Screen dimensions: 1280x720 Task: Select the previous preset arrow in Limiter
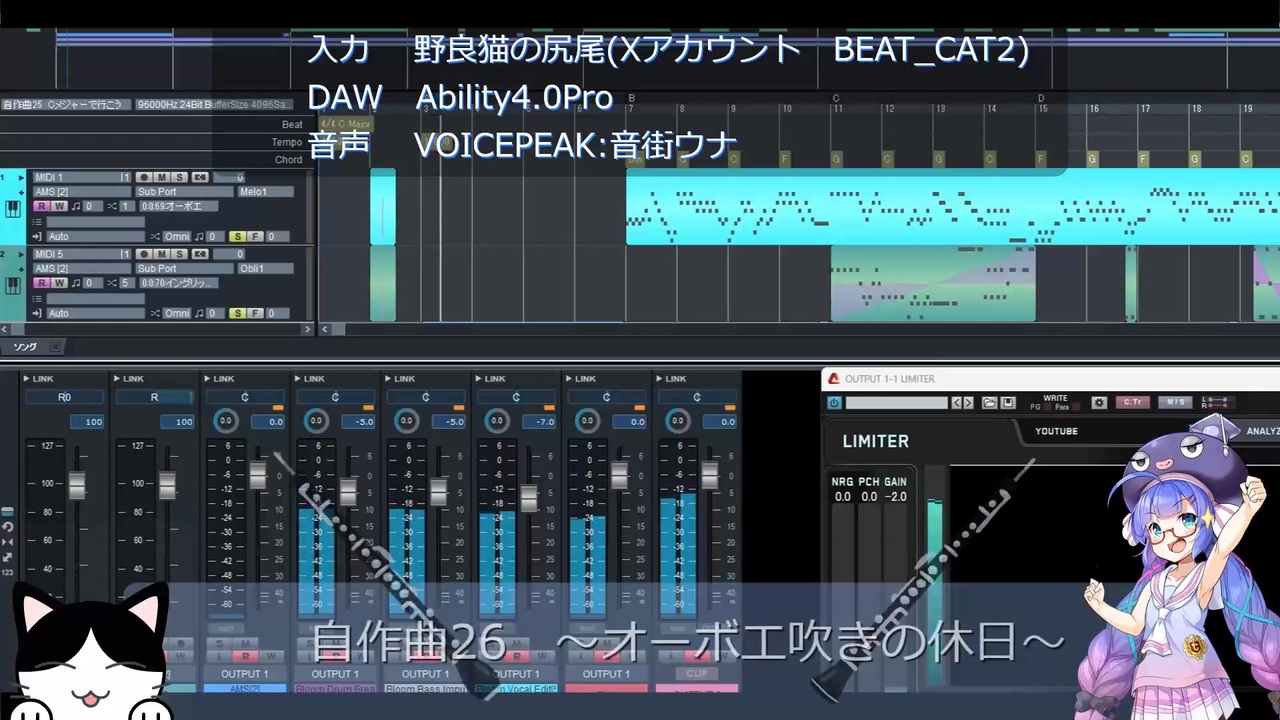tap(957, 403)
